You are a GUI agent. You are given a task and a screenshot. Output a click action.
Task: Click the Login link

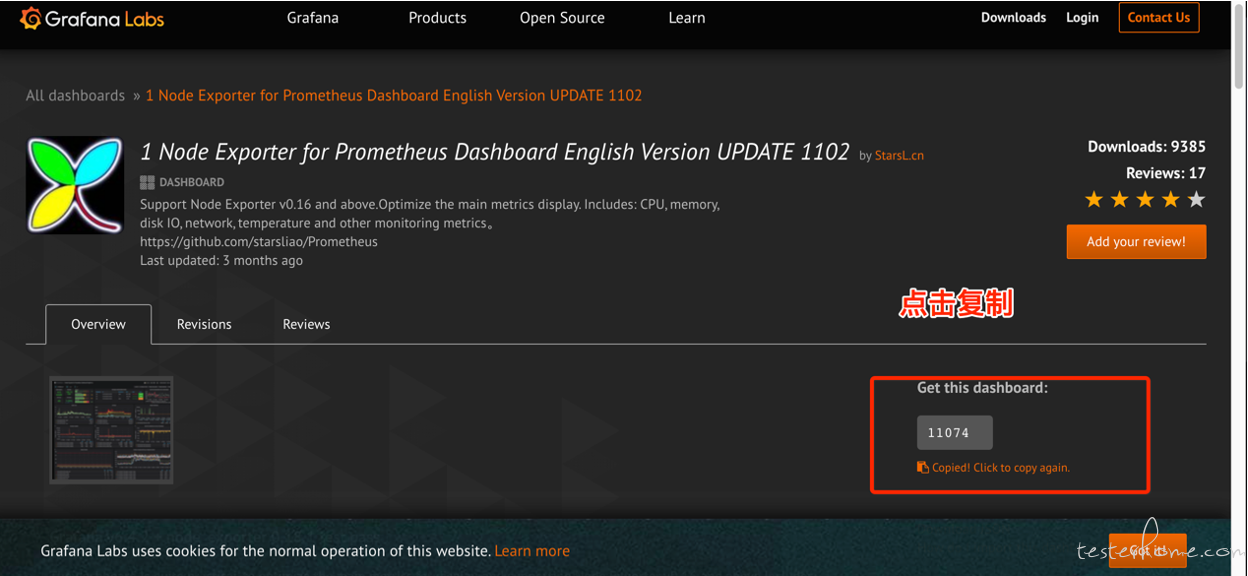[x=1082, y=18]
